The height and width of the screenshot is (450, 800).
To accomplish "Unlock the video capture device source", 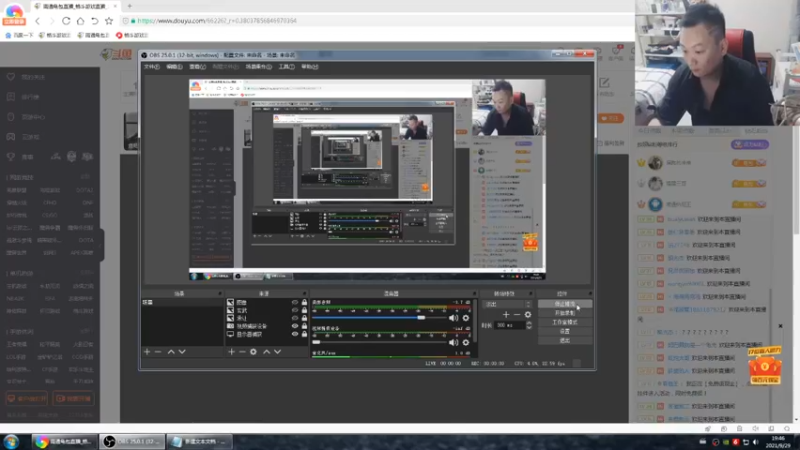I will 305,326.
